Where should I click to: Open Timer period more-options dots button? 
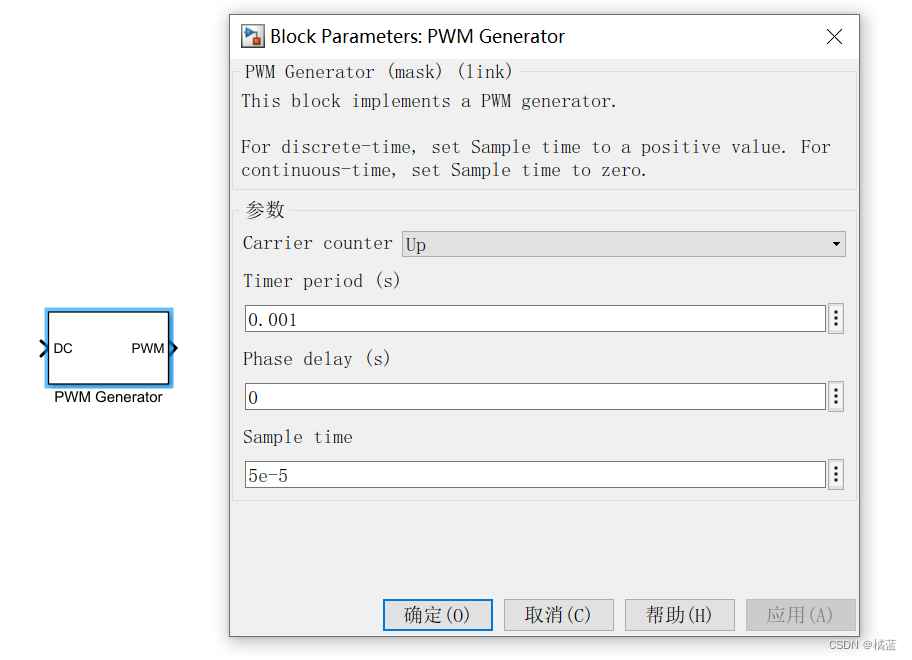coord(836,318)
